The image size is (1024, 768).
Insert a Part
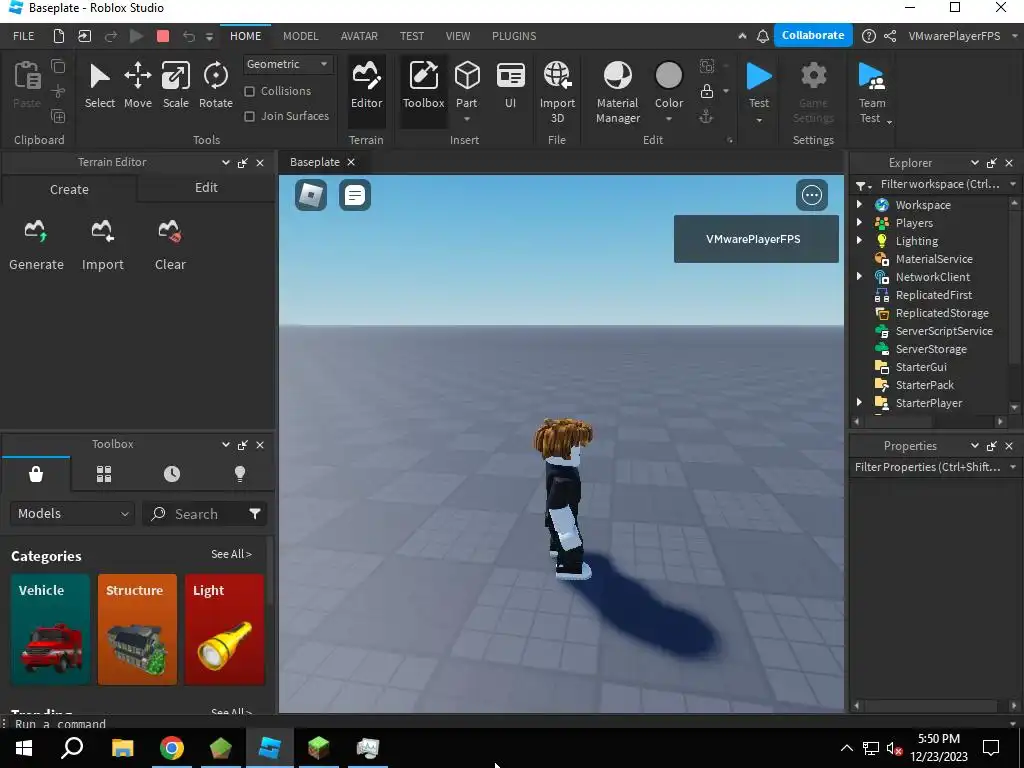pos(467,84)
